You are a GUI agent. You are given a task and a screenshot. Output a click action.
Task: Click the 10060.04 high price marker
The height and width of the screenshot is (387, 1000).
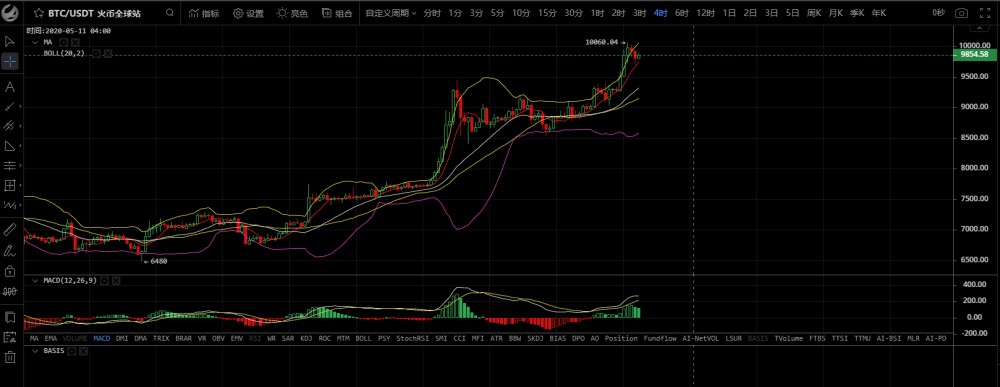tap(601, 42)
